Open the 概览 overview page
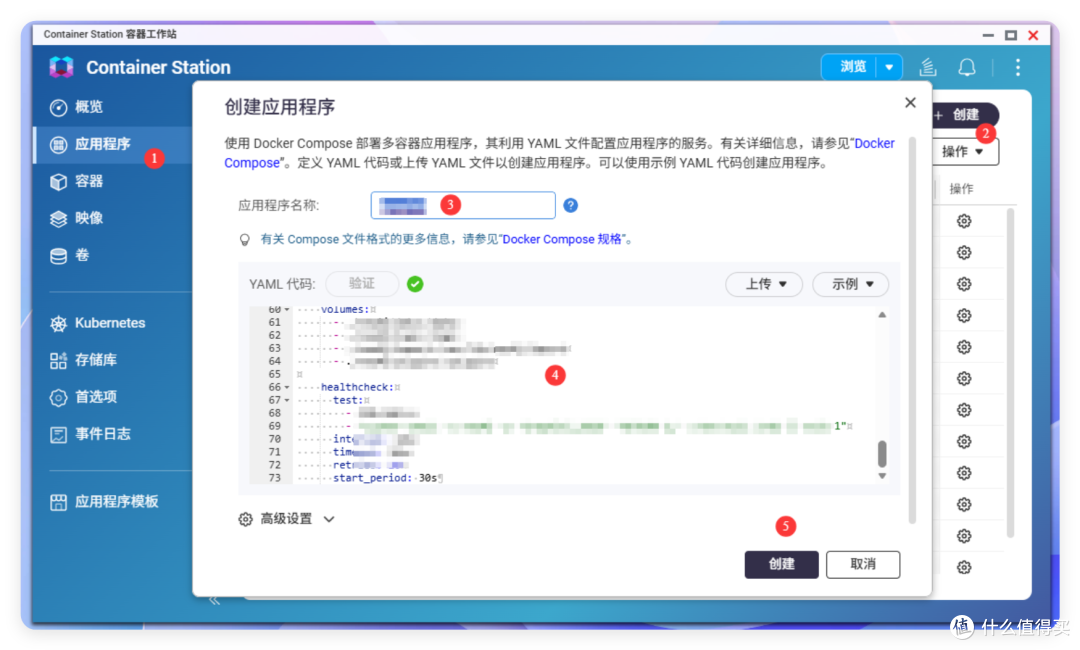 [x=76, y=107]
